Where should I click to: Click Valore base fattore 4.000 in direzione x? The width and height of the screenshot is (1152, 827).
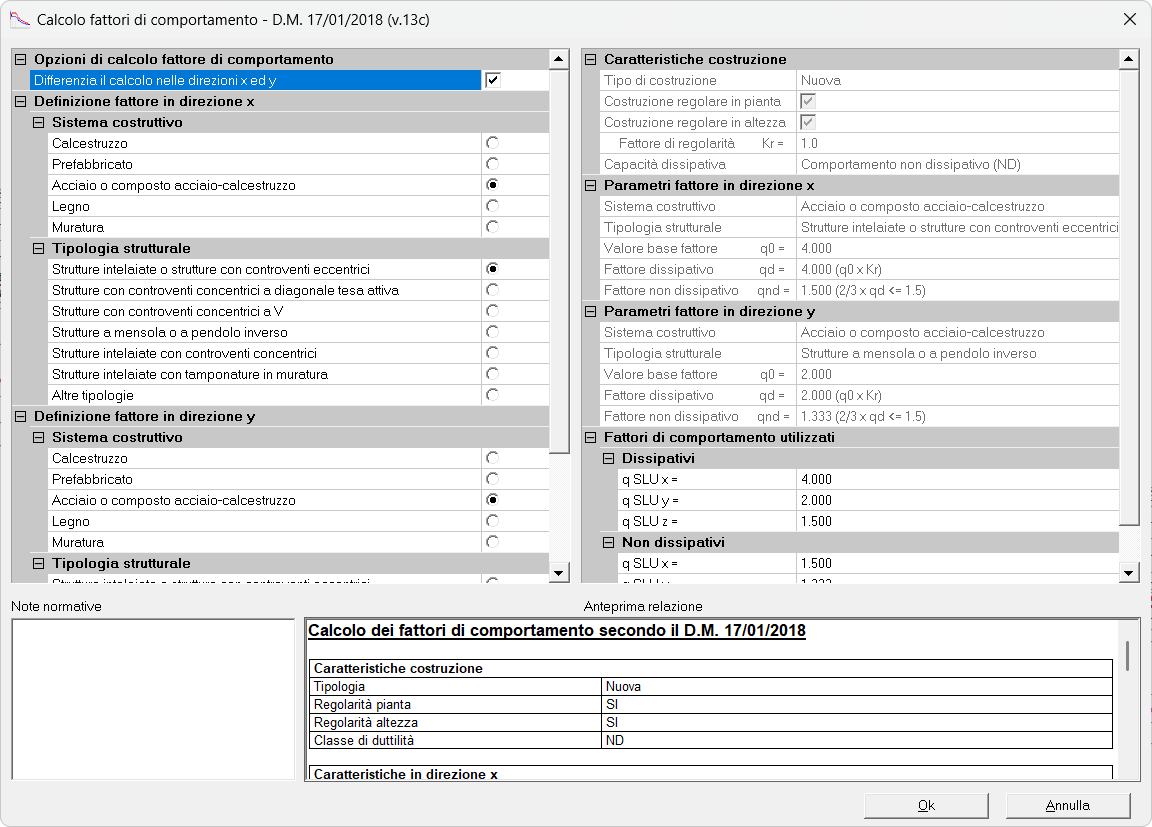tap(957, 249)
